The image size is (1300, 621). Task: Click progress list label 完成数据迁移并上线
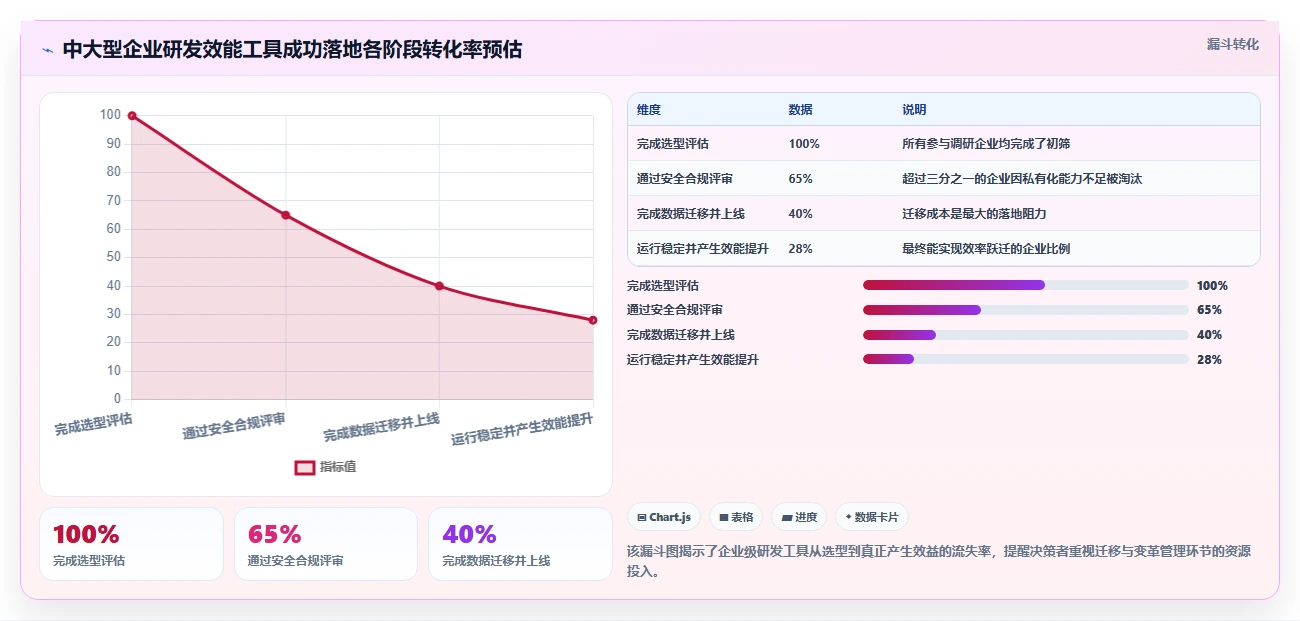[681, 335]
